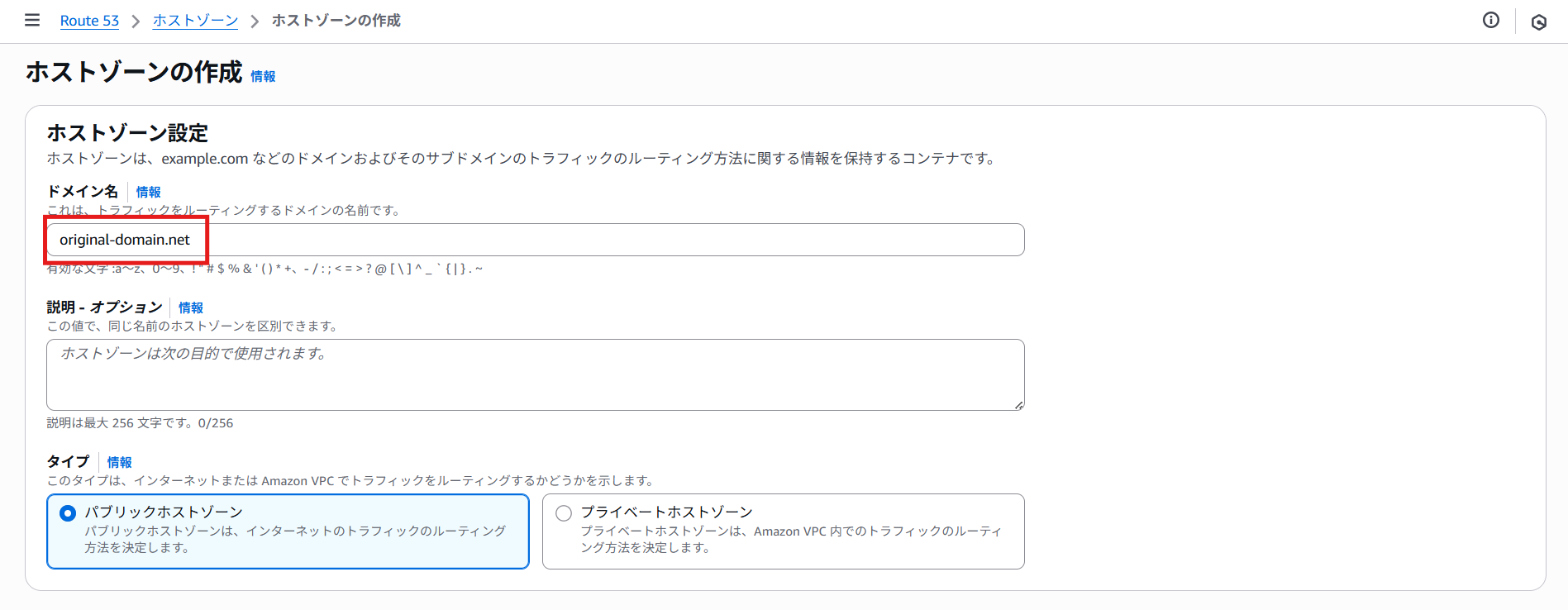Open 情報 link next to ドメイン名
The image size is (1568, 610).
[149, 192]
